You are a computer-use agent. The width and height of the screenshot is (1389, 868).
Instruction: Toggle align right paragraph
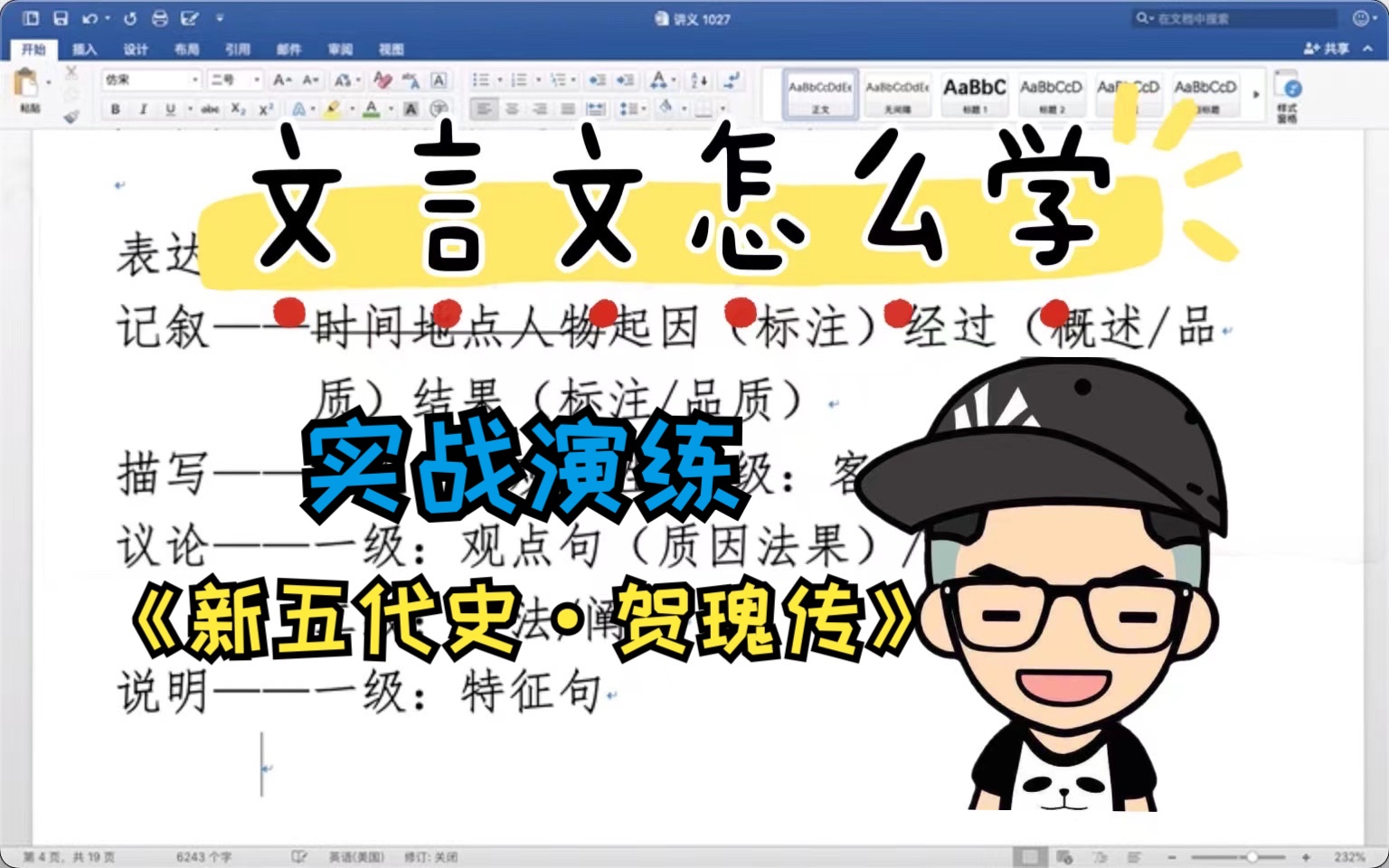tap(540, 108)
